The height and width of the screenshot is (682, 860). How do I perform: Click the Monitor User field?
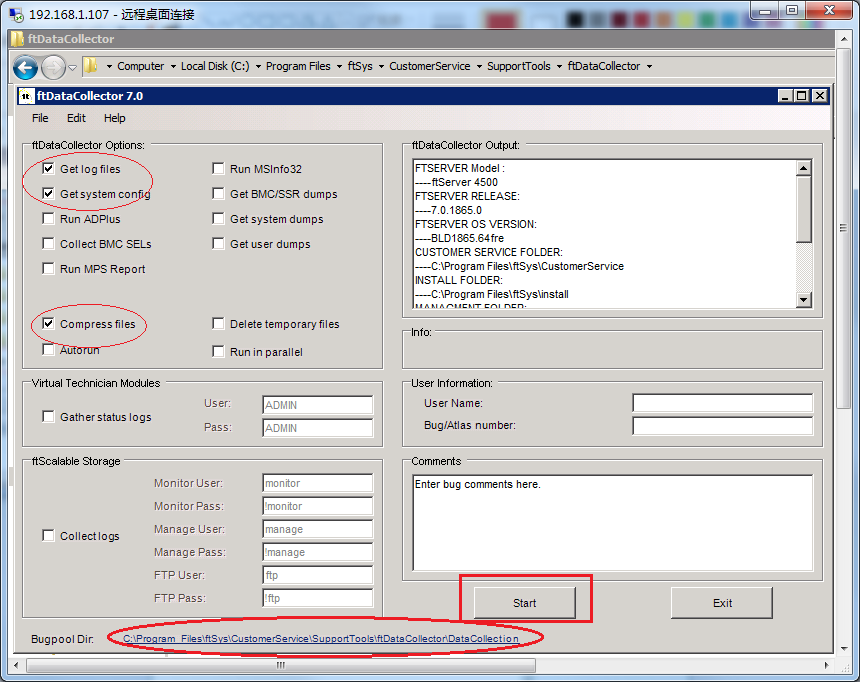click(318, 483)
